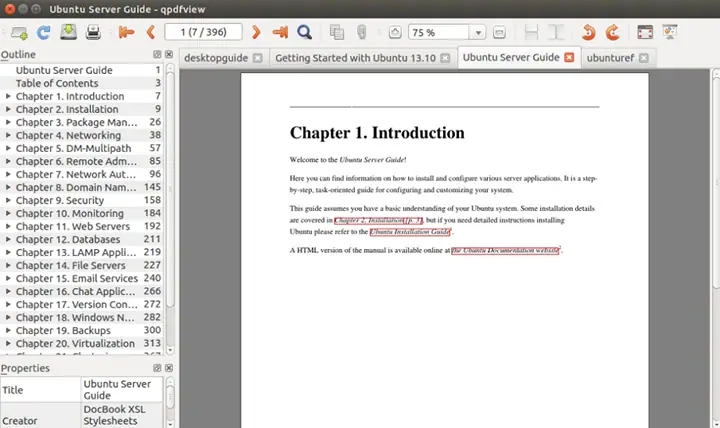The height and width of the screenshot is (428, 720).
Task: Click the Save copy download icon
Action: (x=68, y=32)
